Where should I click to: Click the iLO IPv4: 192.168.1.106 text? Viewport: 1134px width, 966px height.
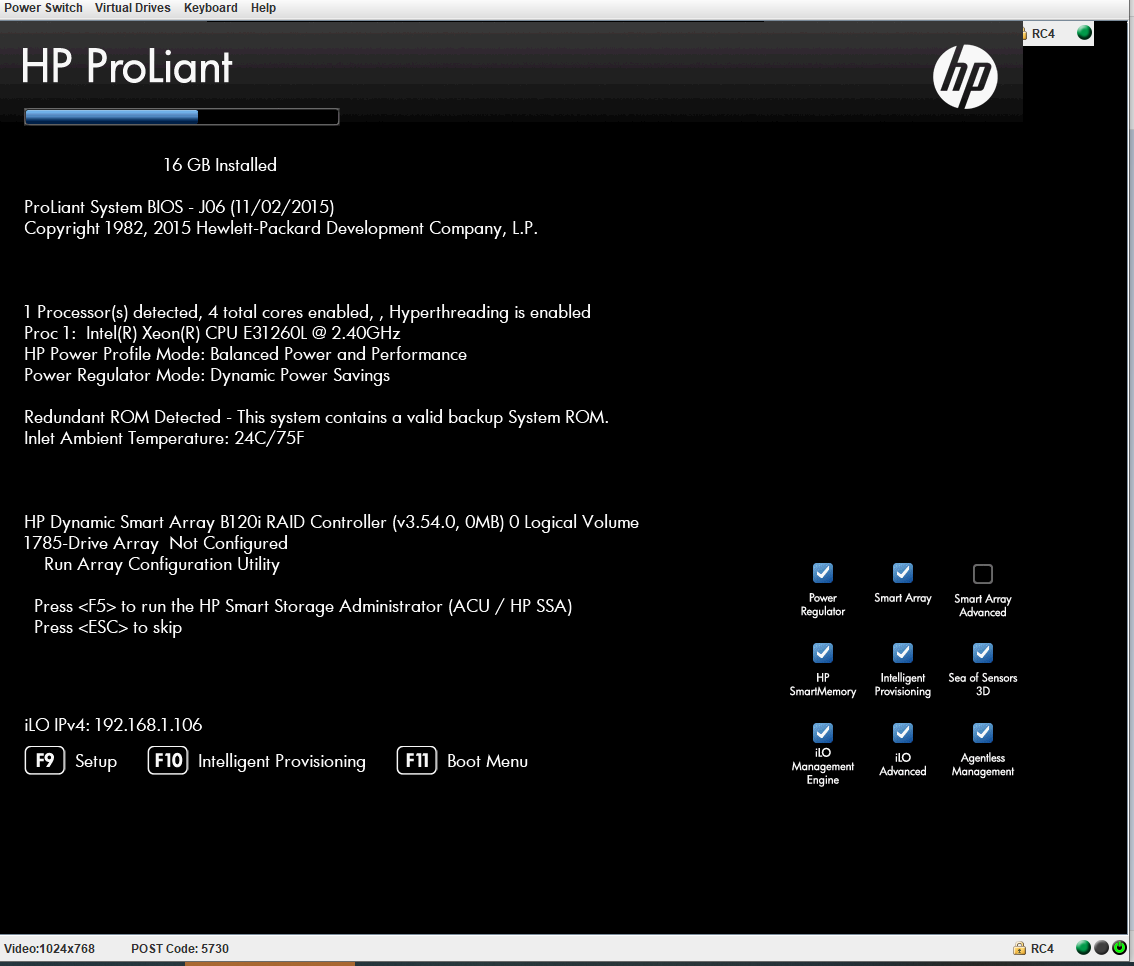coord(113,724)
